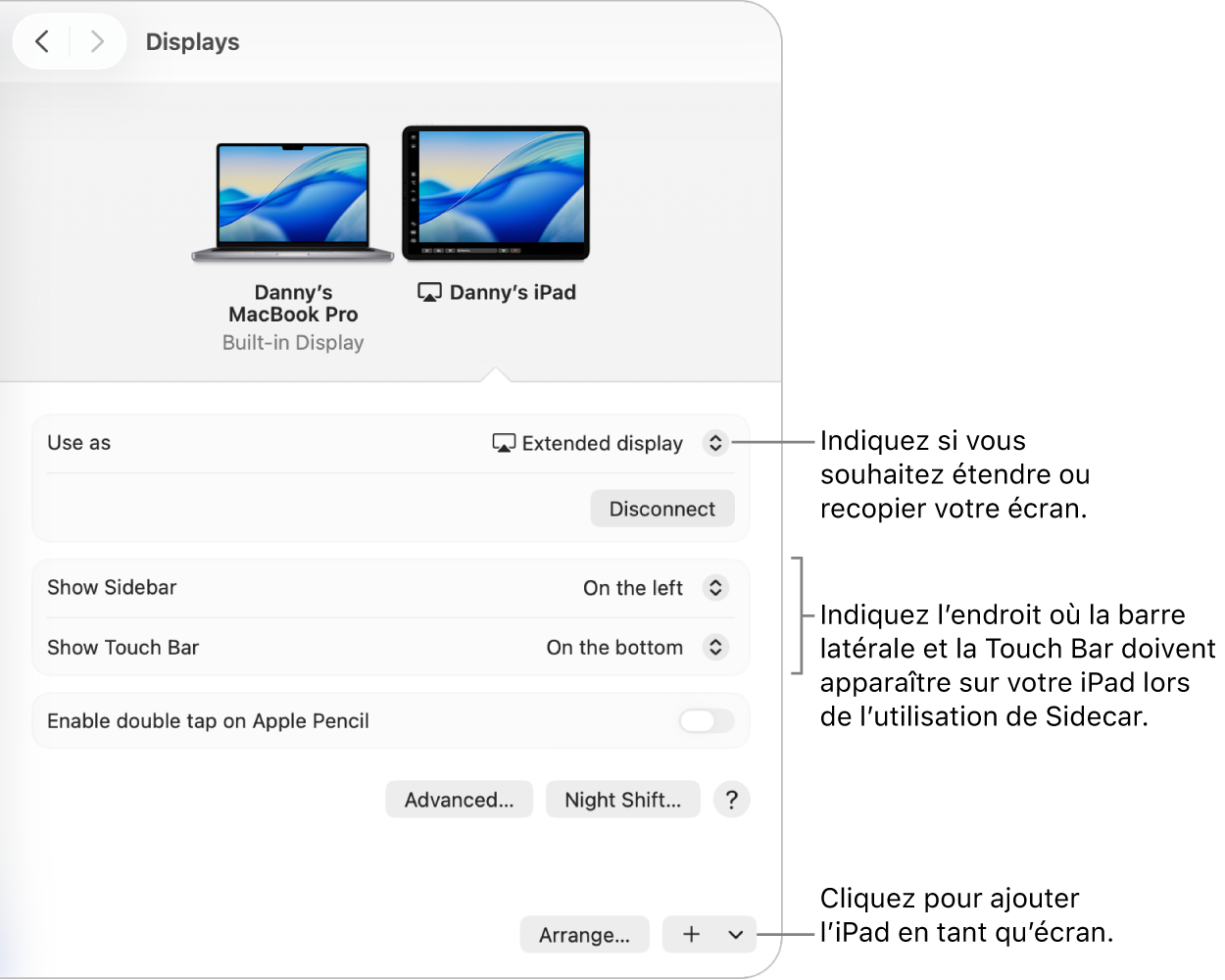Open Night Shift settings
The width and height of the screenshot is (1225, 980).
click(622, 800)
